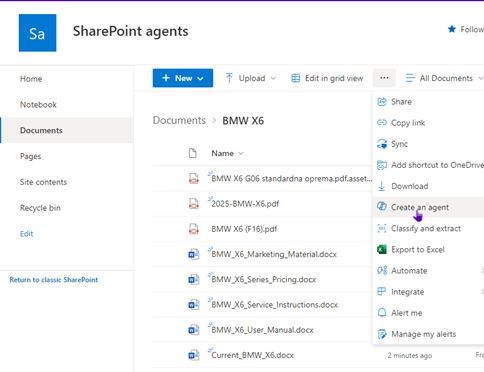Screen dimensions: 484x372
Task: Open the 2025-BMW-X6.pdf file
Action: point(245,204)
